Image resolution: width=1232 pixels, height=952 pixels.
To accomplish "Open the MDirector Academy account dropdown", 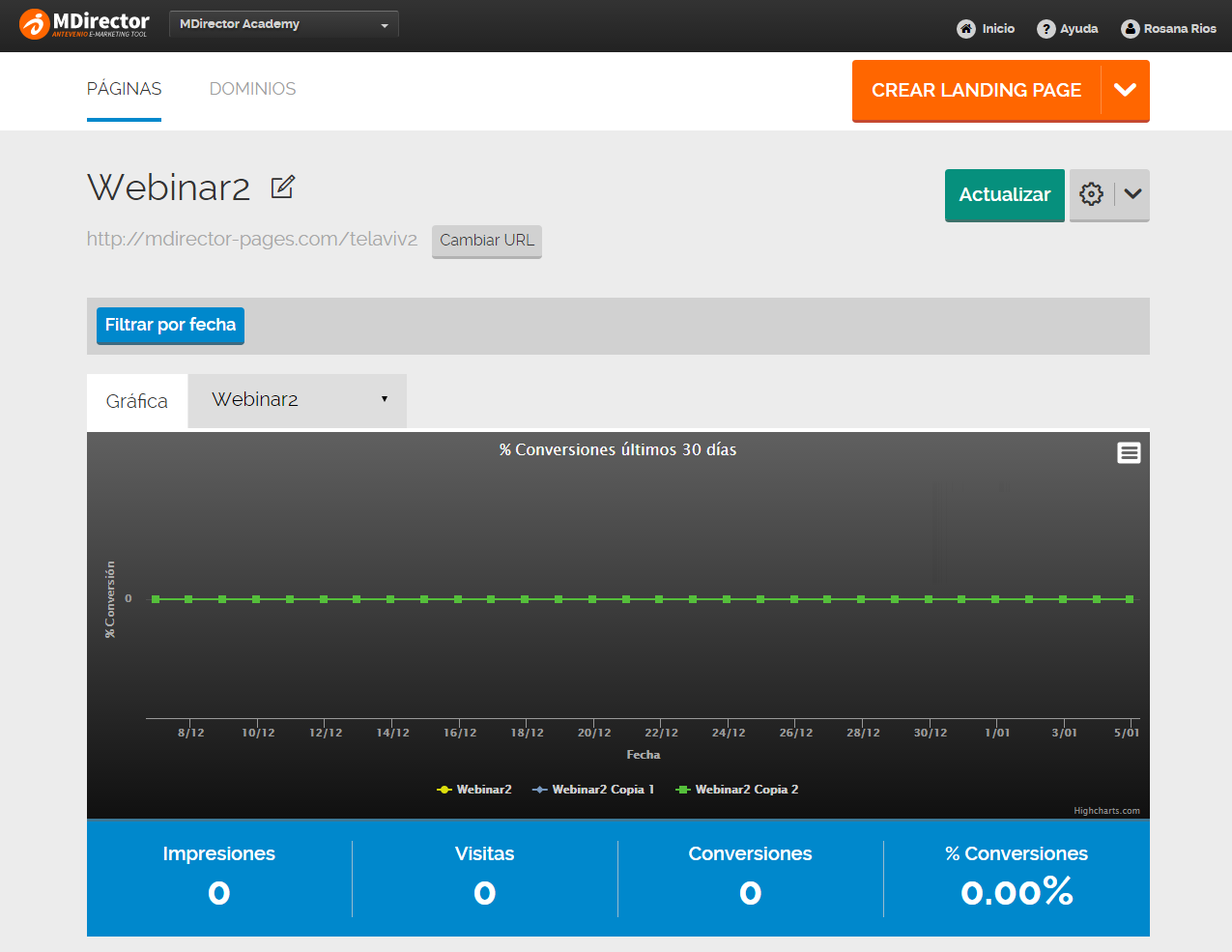I will [284, 24].
